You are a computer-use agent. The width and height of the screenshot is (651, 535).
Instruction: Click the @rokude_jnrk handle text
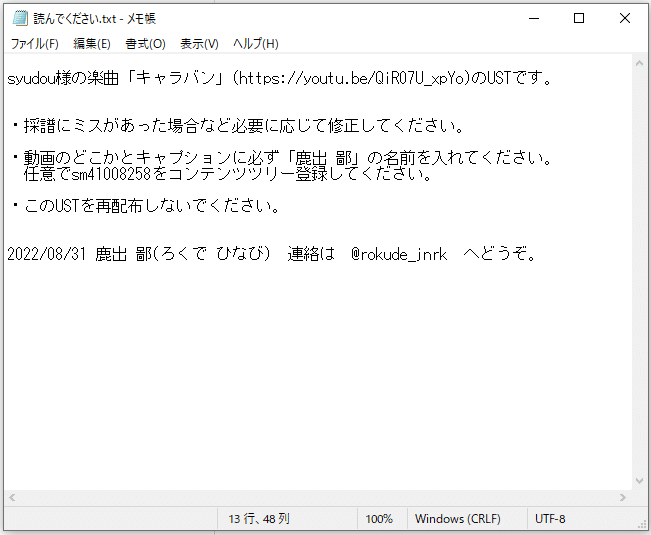pos(399,254)
